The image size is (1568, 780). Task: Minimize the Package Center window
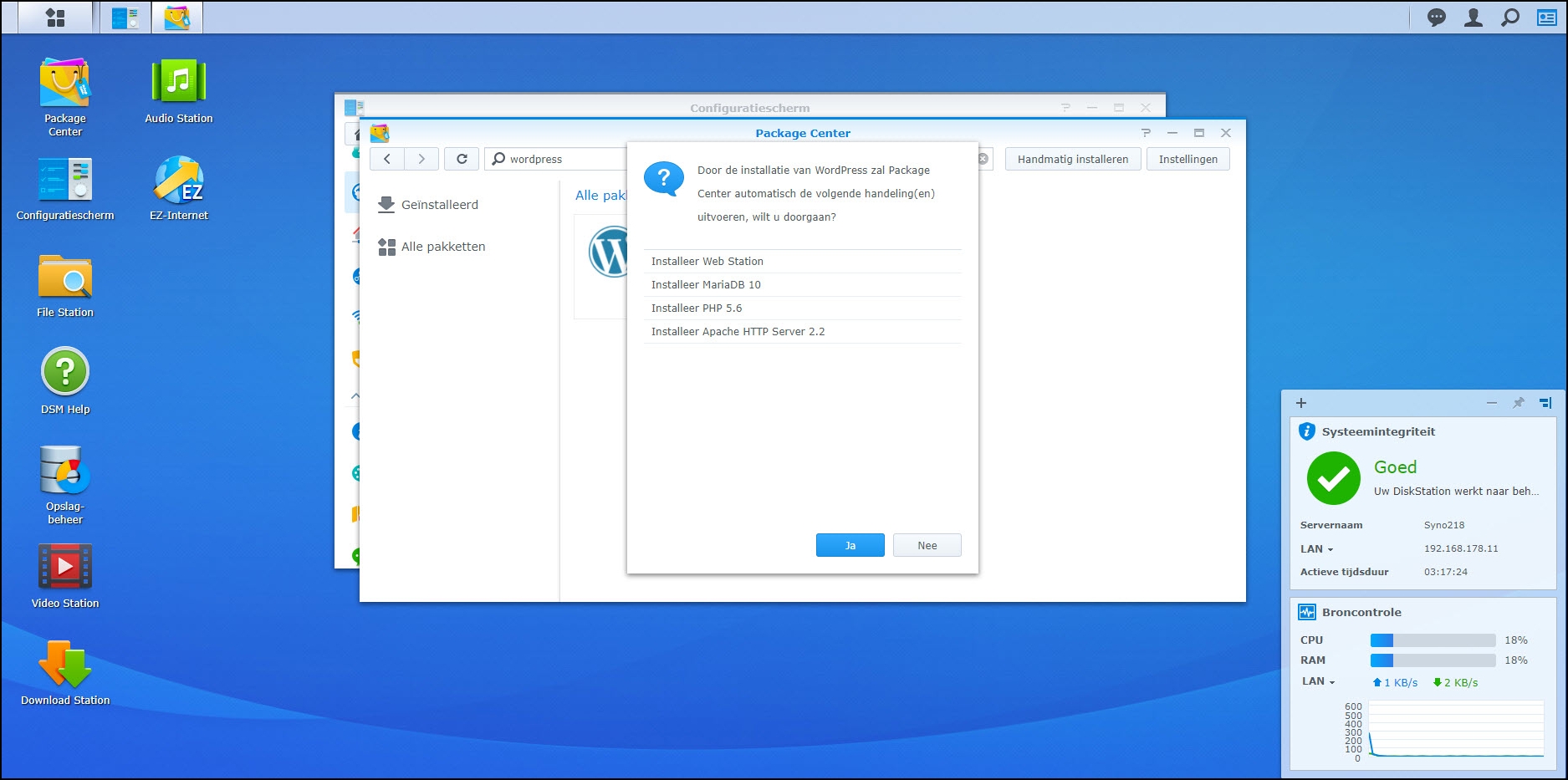[1172, 133]
